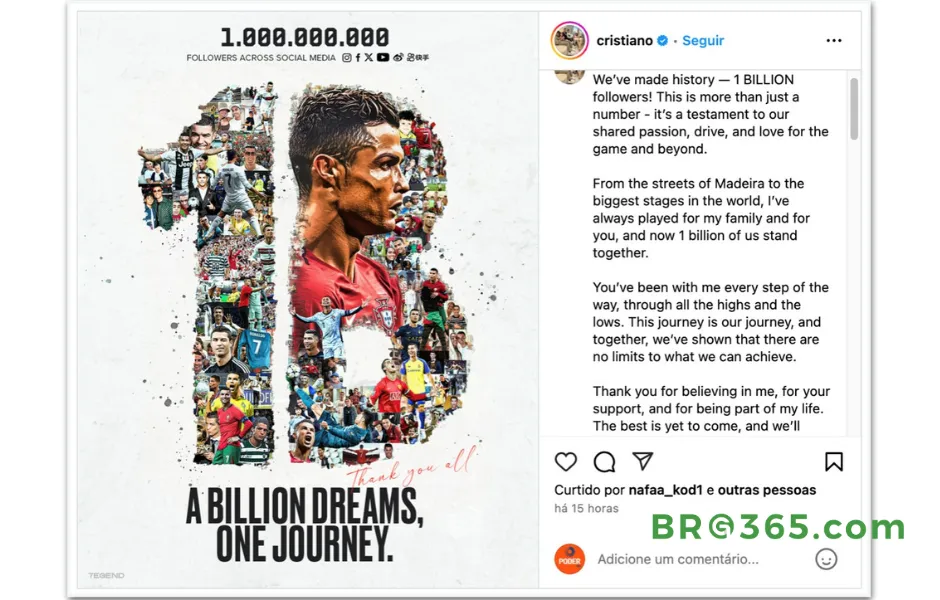Viewport: 940px width, 600px height.
Task: Click the 1 billion followers poster image
Action: tap(307, 300)
